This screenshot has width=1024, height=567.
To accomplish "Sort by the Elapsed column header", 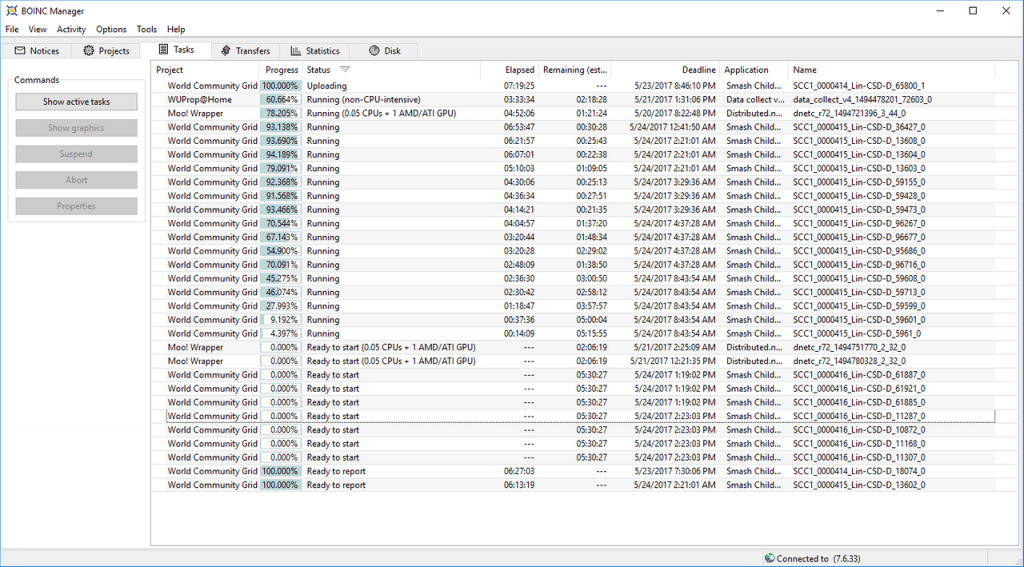I will pyautogui.click(x=510, y=69).
